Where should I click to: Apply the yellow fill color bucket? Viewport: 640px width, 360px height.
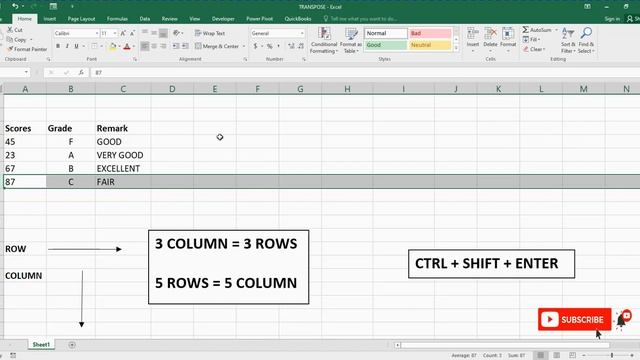(113, 47)
